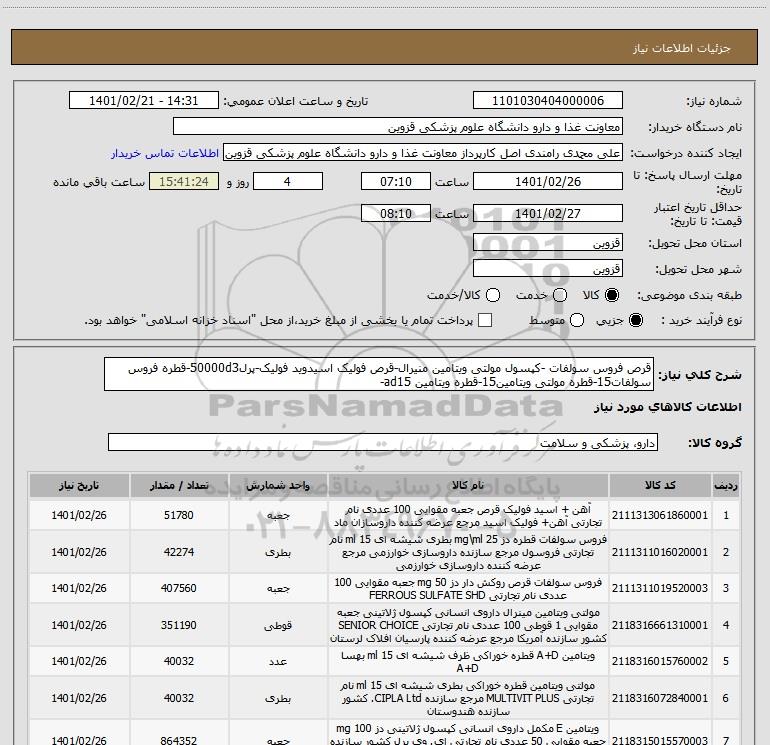The image size is (770, 745).
Task: Click the need number field 1101030404000006
Action: [x=548, y=101]
